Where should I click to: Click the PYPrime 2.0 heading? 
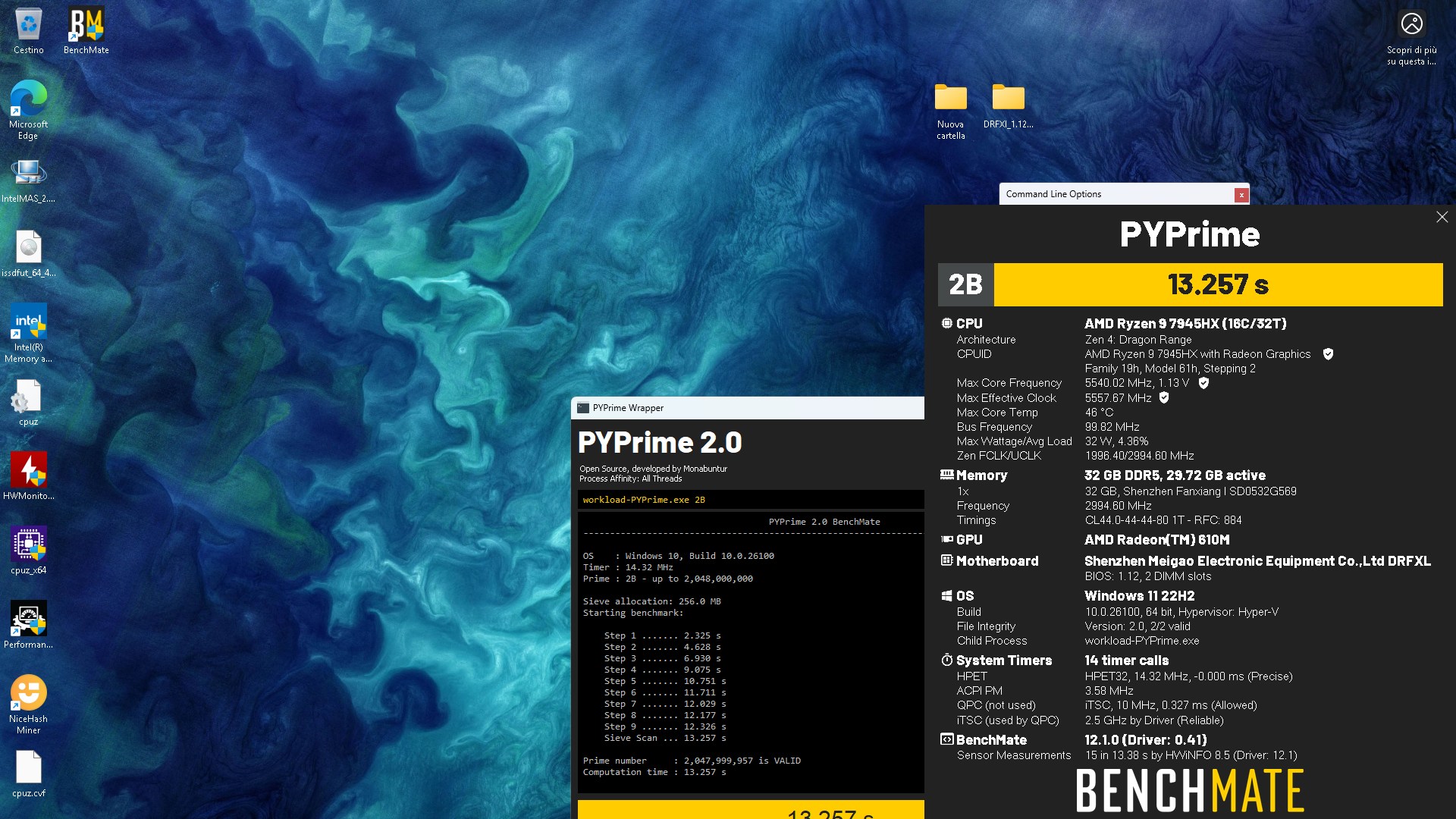[660, 443]
